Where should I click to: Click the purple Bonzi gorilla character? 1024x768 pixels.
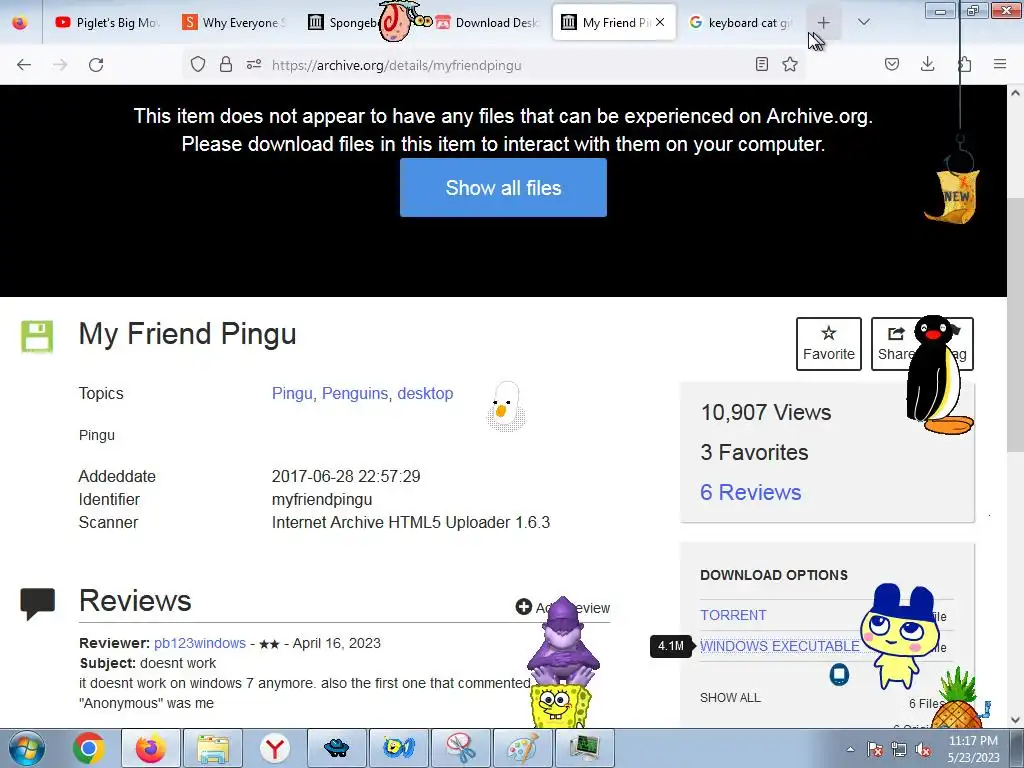(x=563, y=640)
